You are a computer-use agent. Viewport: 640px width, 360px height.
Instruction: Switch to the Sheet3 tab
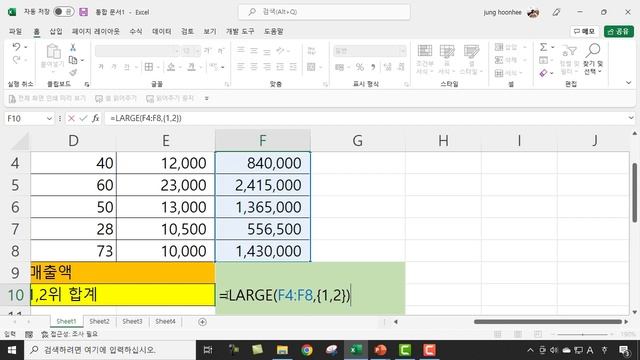pyautogui.click(x=132, y=322)
